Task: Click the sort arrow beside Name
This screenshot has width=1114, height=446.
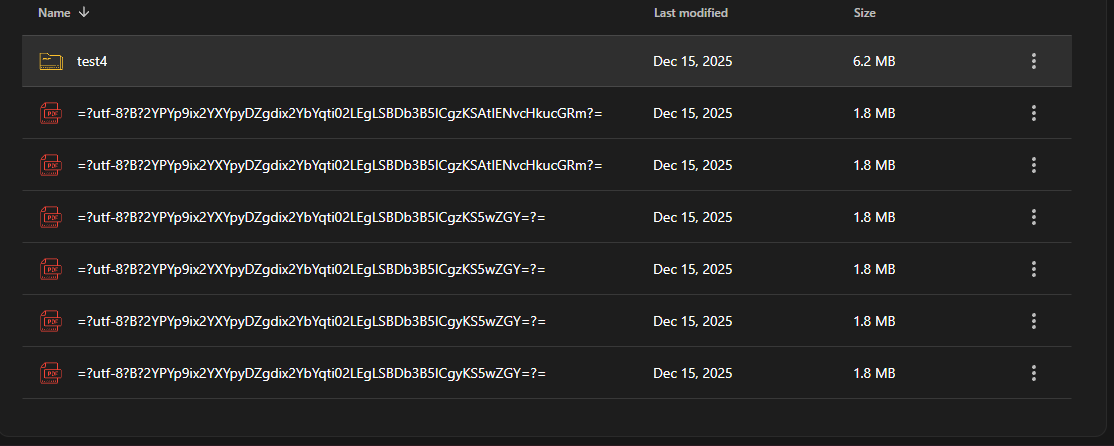Action: coord(84,13)
